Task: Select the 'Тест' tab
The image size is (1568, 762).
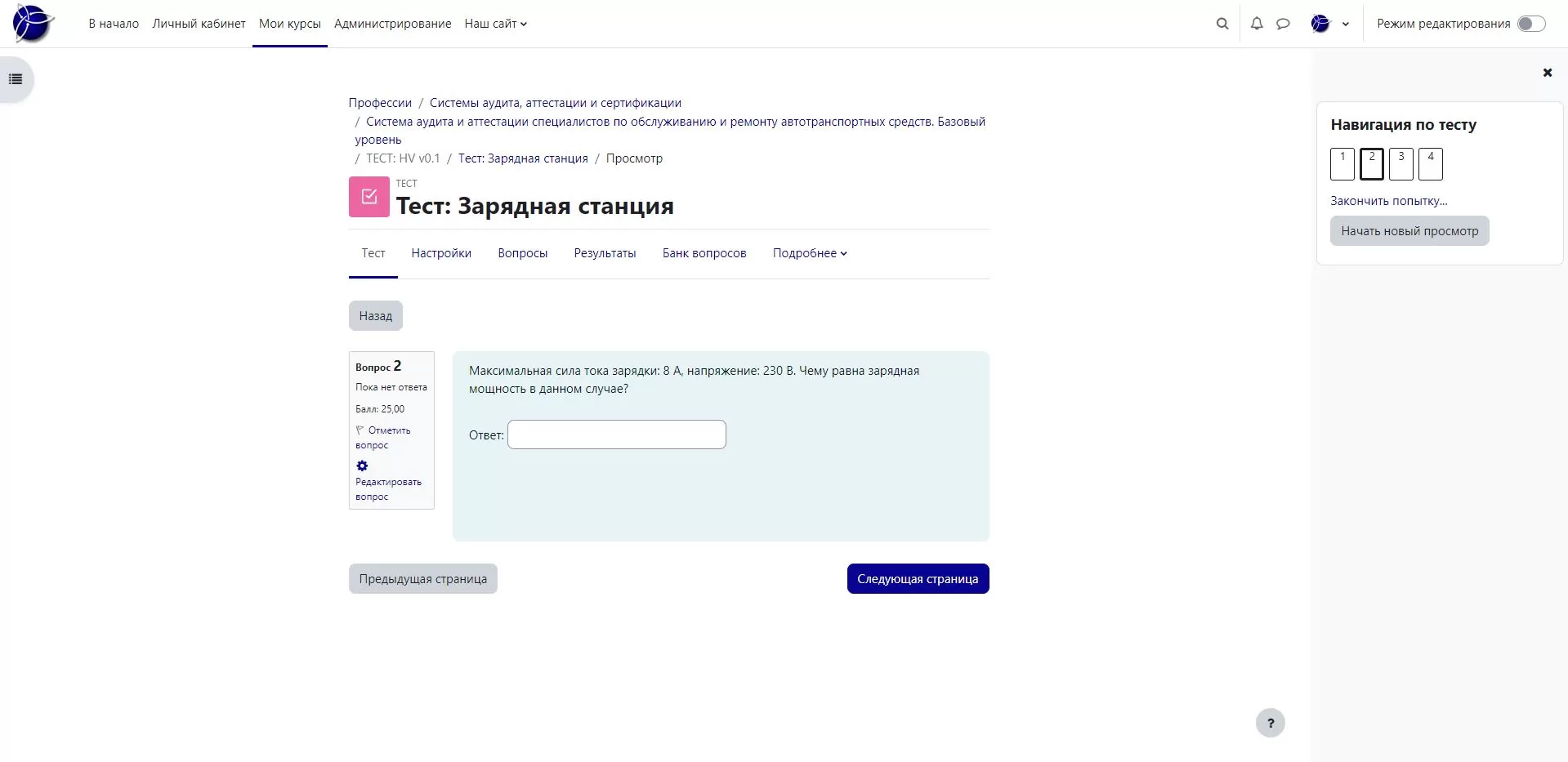Action: point(373,253)
